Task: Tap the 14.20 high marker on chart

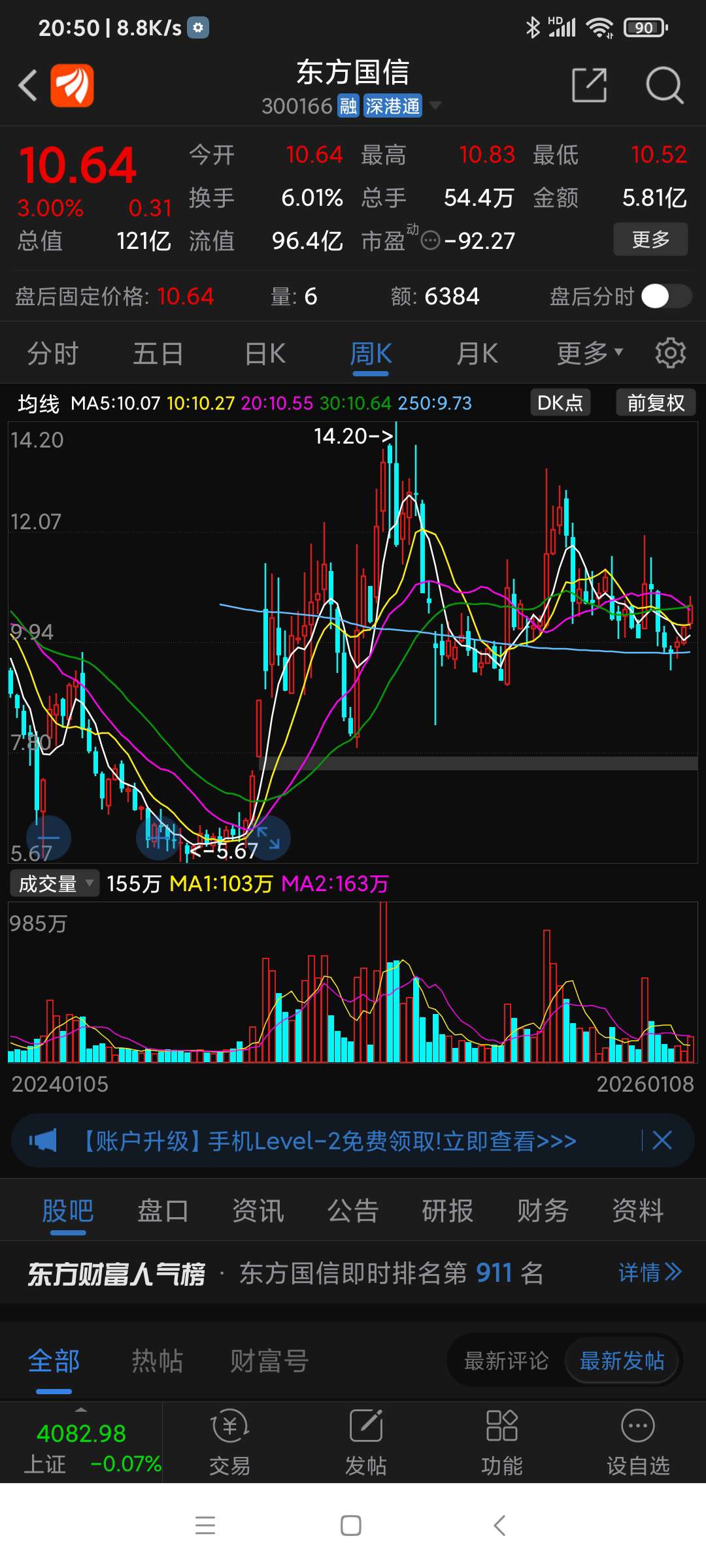Action: [353, 436]
